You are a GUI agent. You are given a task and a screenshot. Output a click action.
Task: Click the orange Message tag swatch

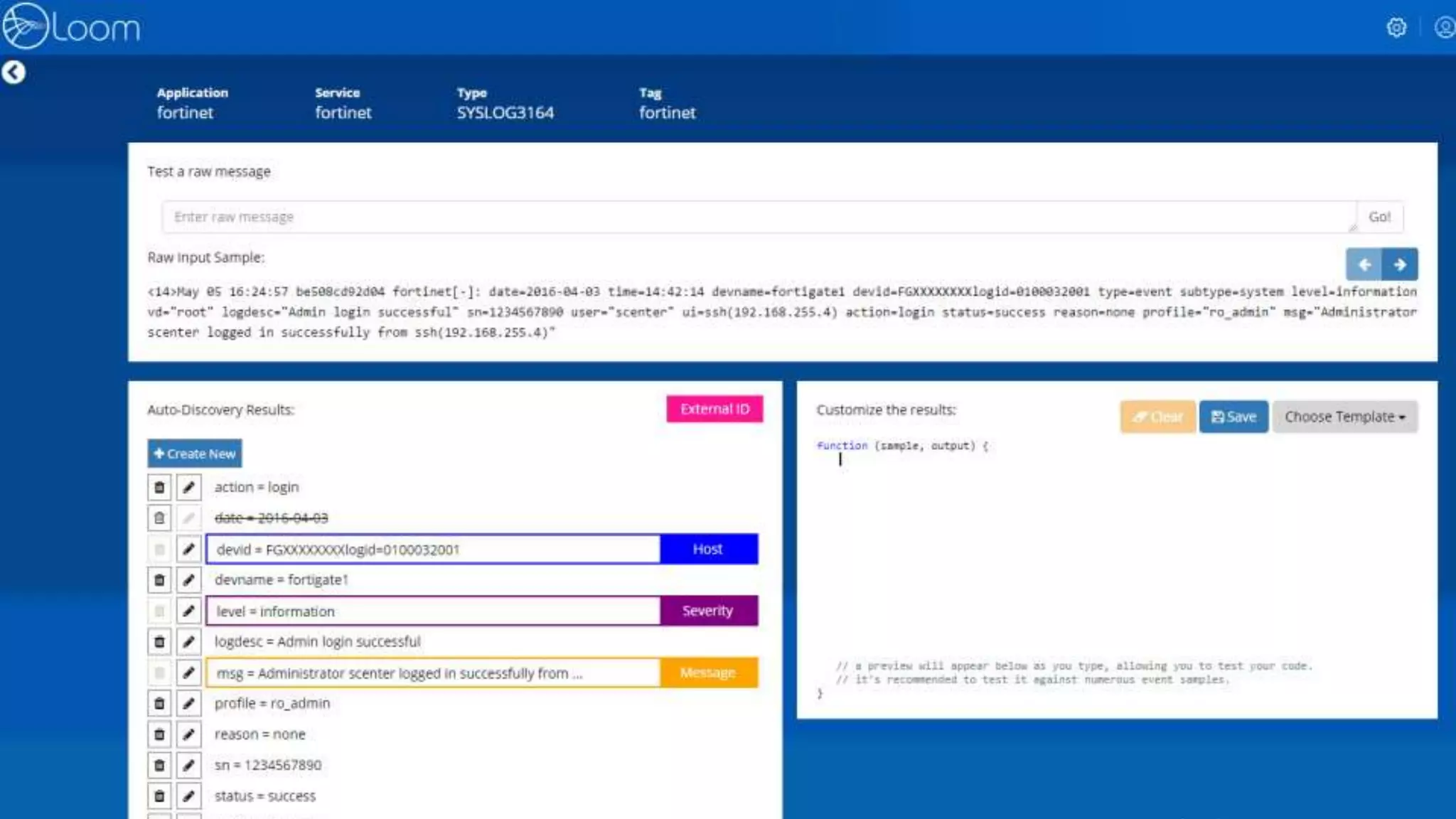click(x=708, y=673)
